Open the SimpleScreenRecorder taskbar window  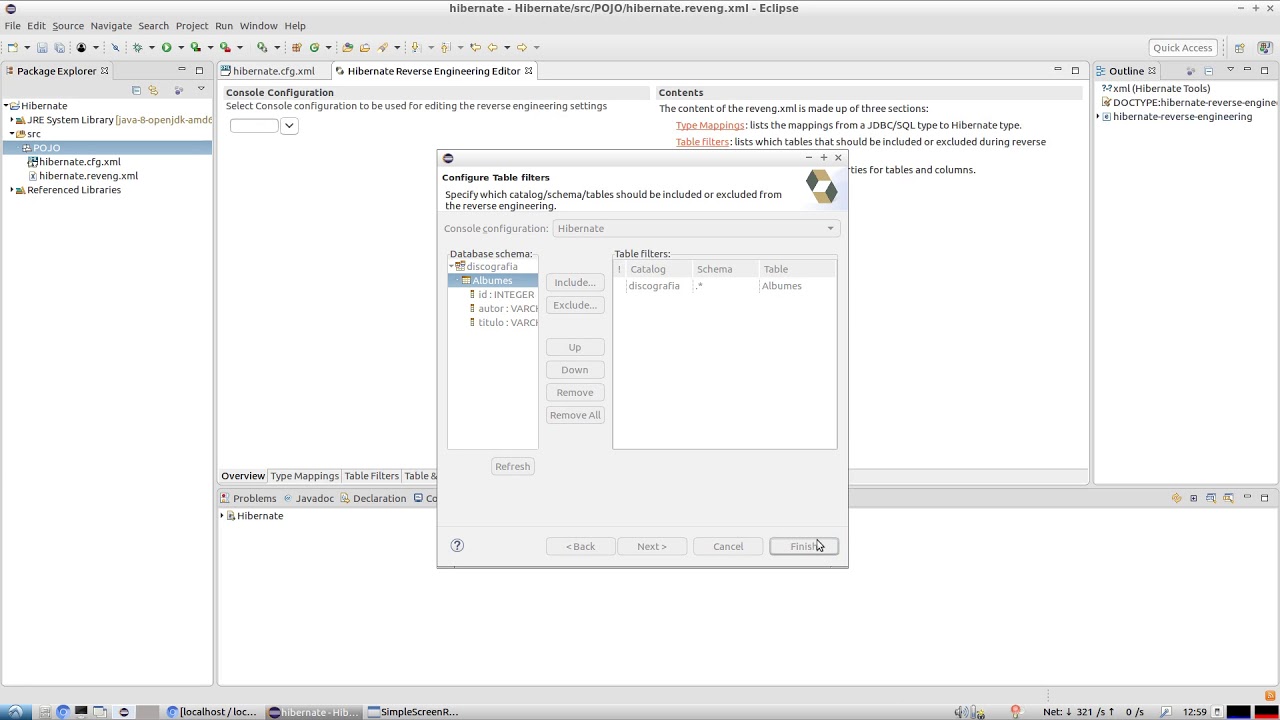click(x=412, y=712)
